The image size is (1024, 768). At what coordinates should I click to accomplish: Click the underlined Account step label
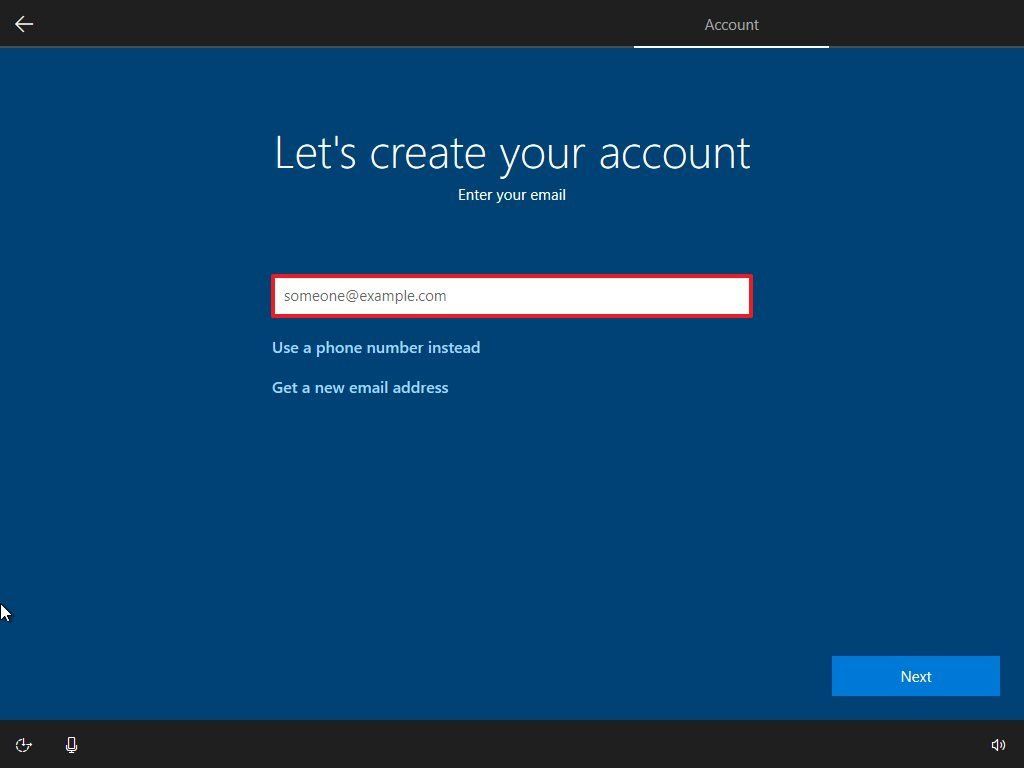point(731,24)
